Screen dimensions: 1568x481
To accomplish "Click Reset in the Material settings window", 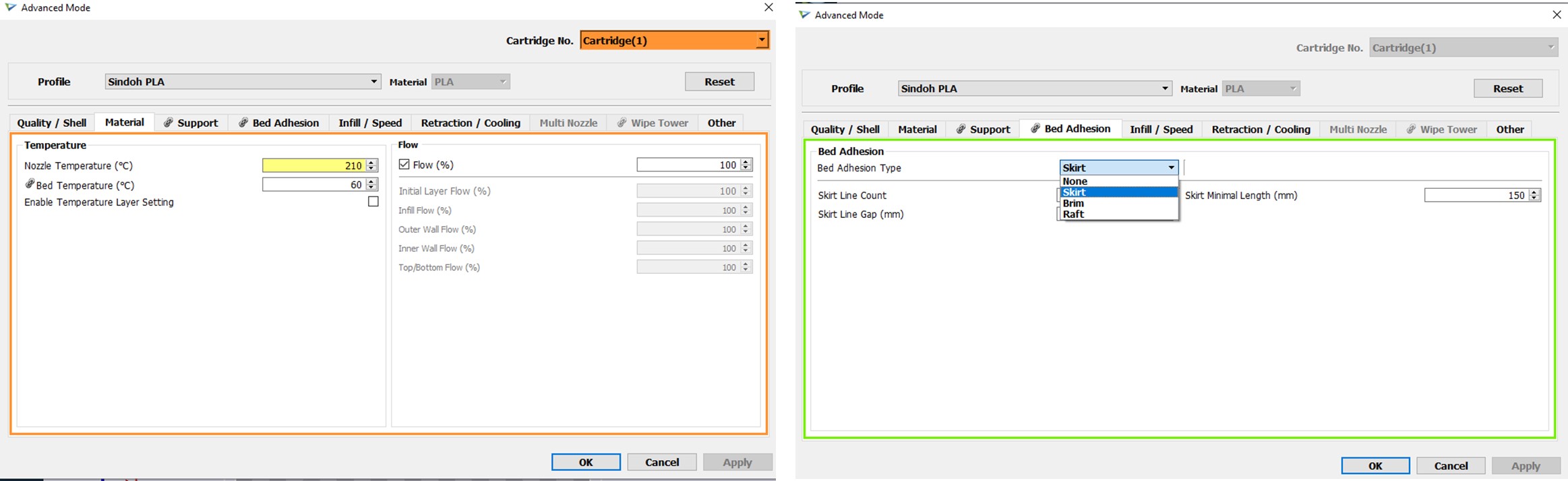I will (719, 82).
